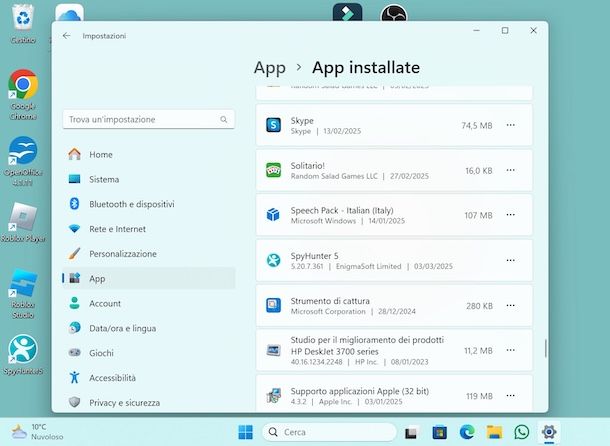Select the App section in sidebar
This screenshot has height=446, width=610.
pos(149,278)
